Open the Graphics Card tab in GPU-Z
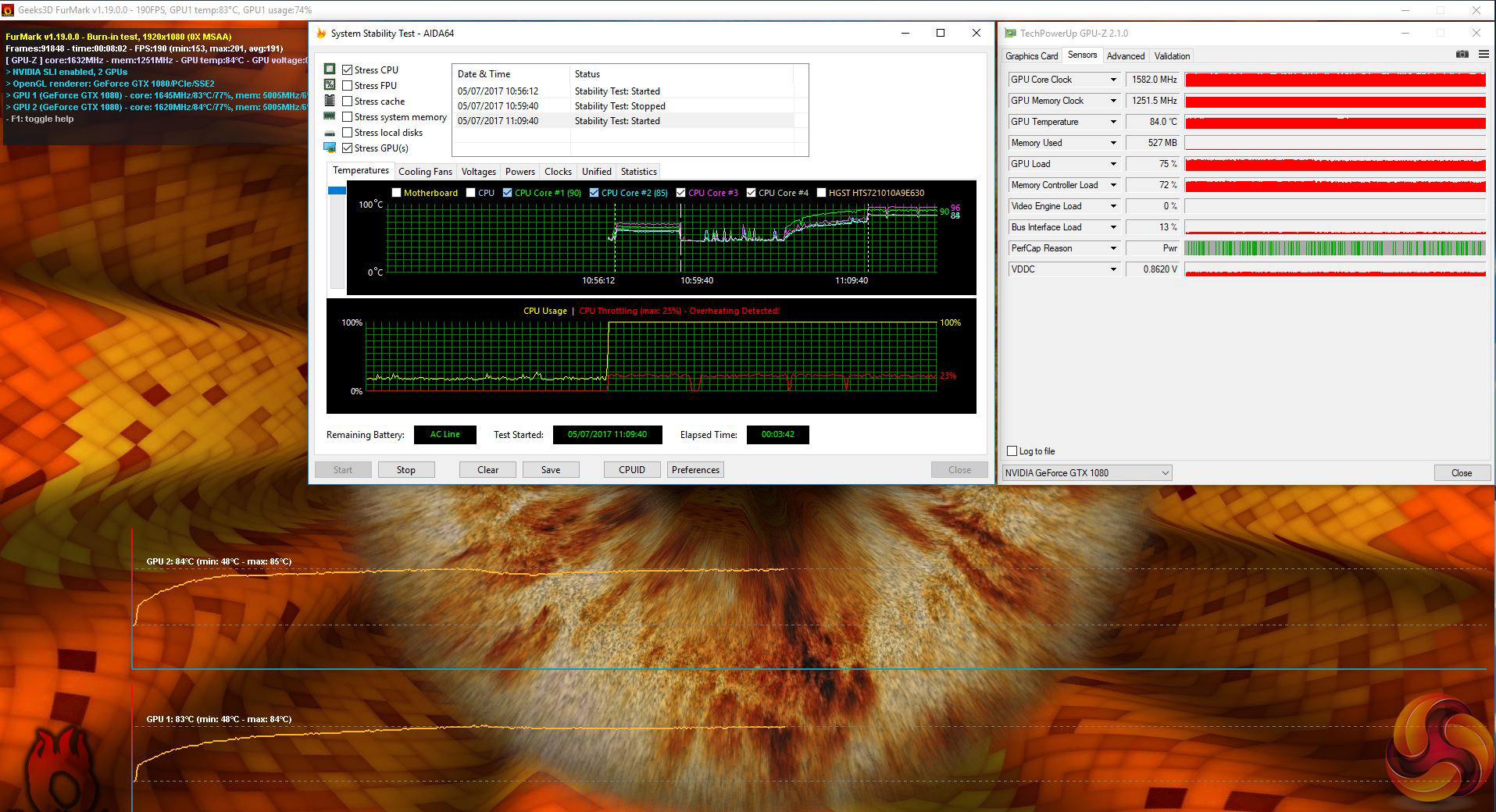The height and width of the screenshot is (812, 1496). 1031,56
